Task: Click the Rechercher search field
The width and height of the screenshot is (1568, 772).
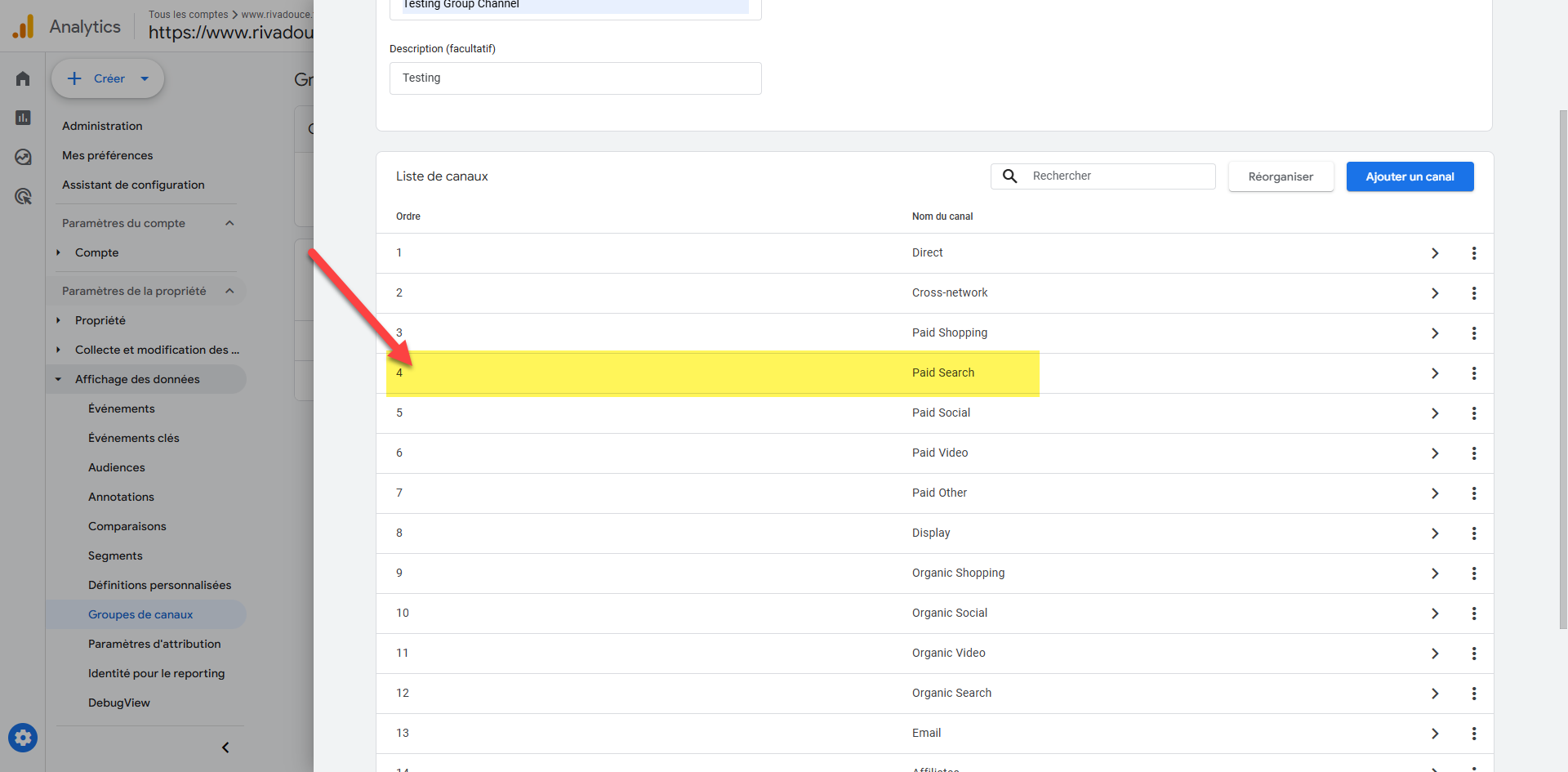Action: [x=1119, y=176]
